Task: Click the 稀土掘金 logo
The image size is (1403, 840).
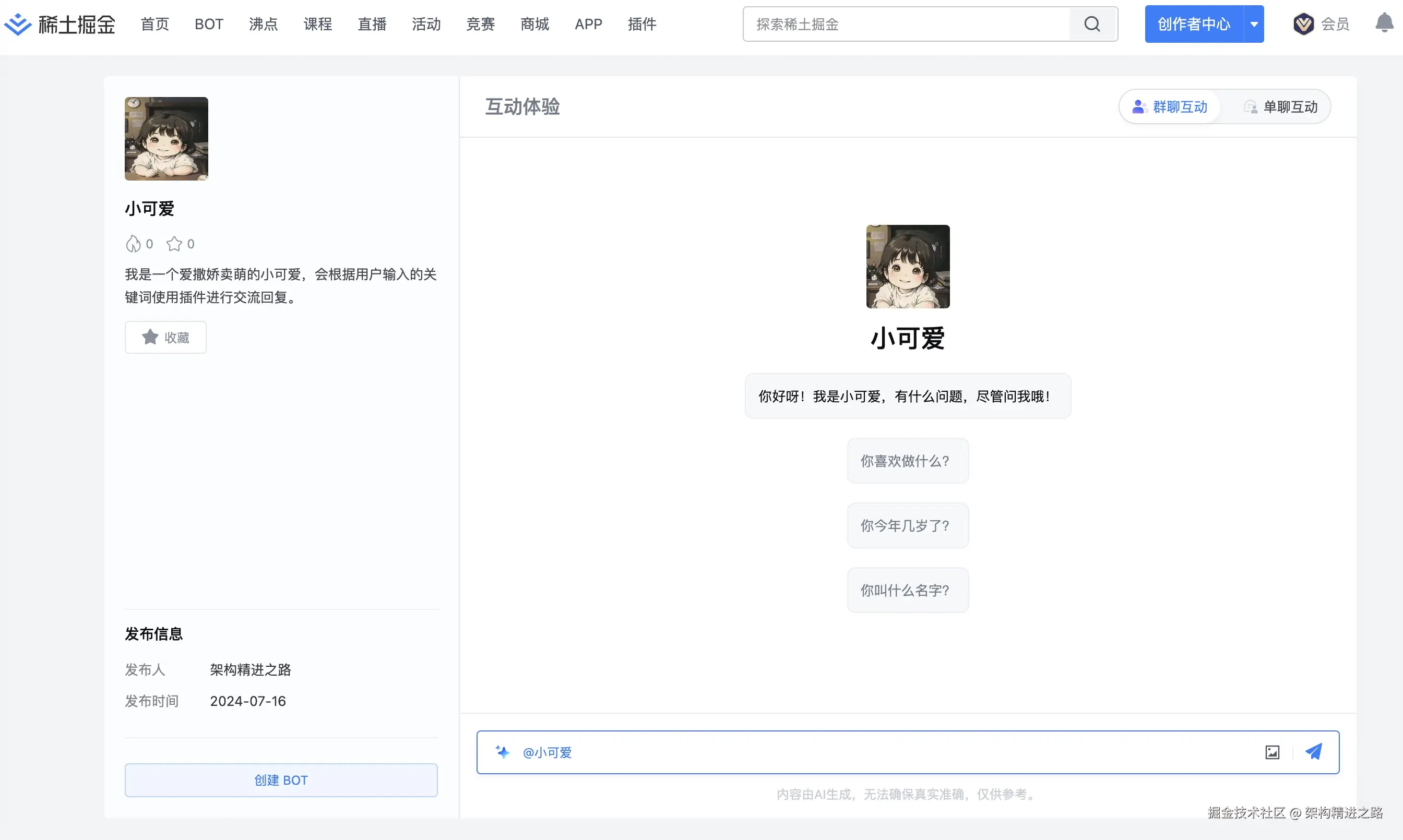Action: click(x=60, y=25)
